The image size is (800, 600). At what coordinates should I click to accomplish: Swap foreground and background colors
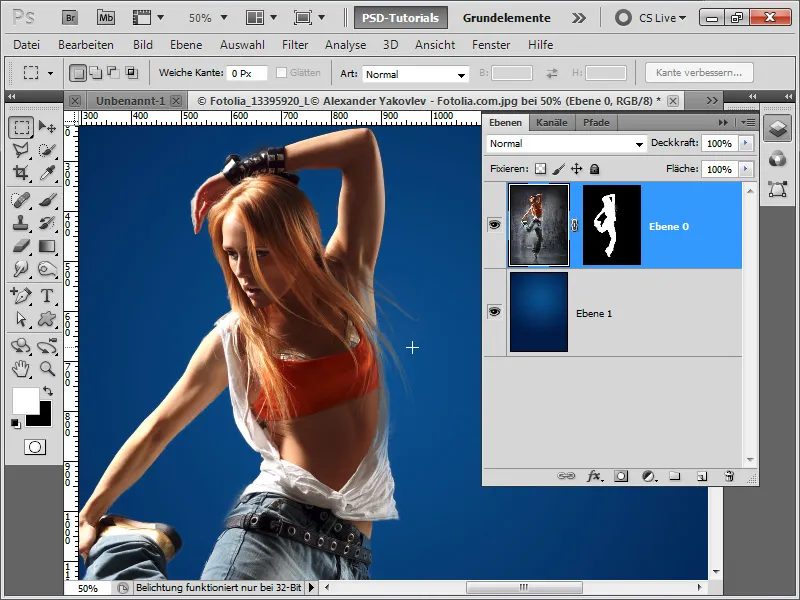click(47, 391)
